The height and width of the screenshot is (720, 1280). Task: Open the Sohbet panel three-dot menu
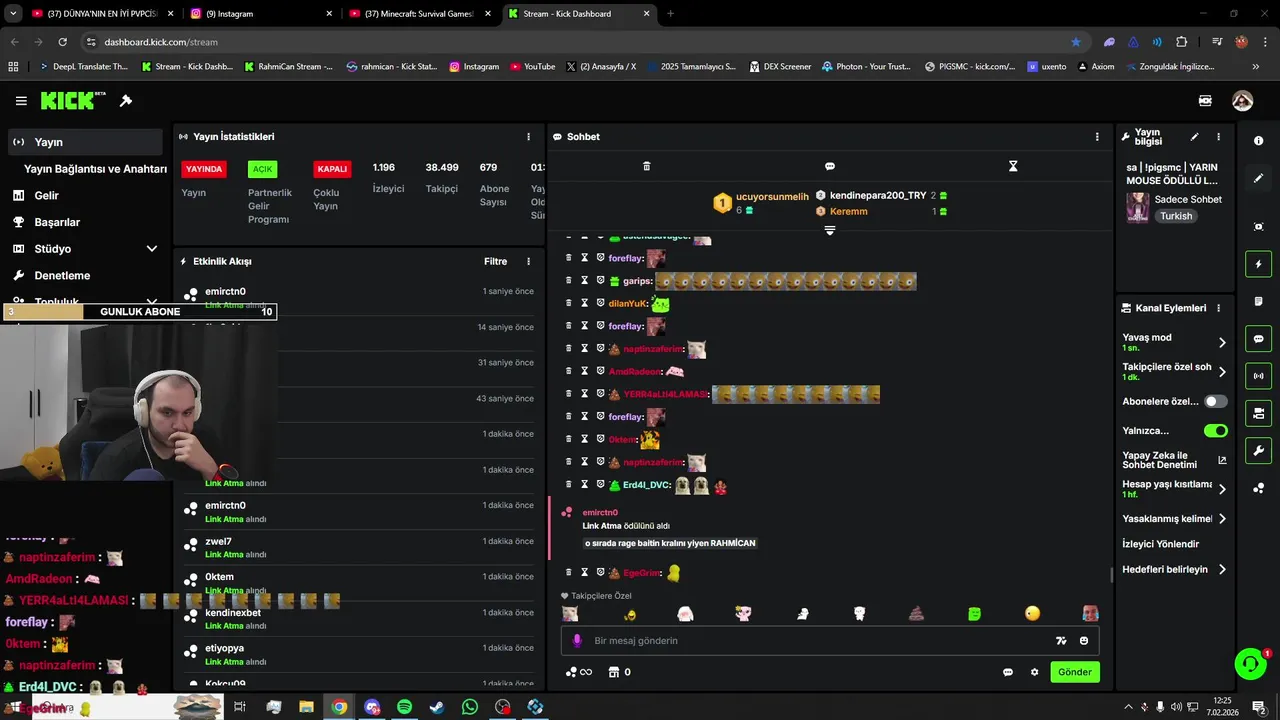[x=1097, y=137]
